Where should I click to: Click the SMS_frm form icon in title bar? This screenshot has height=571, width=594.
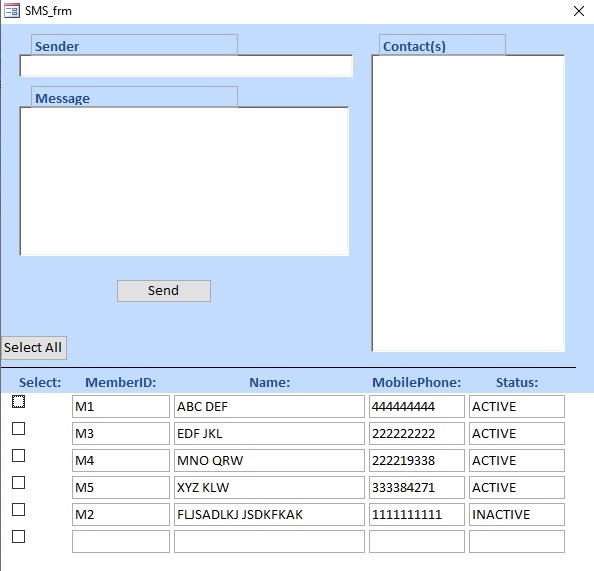click(12, 11)
